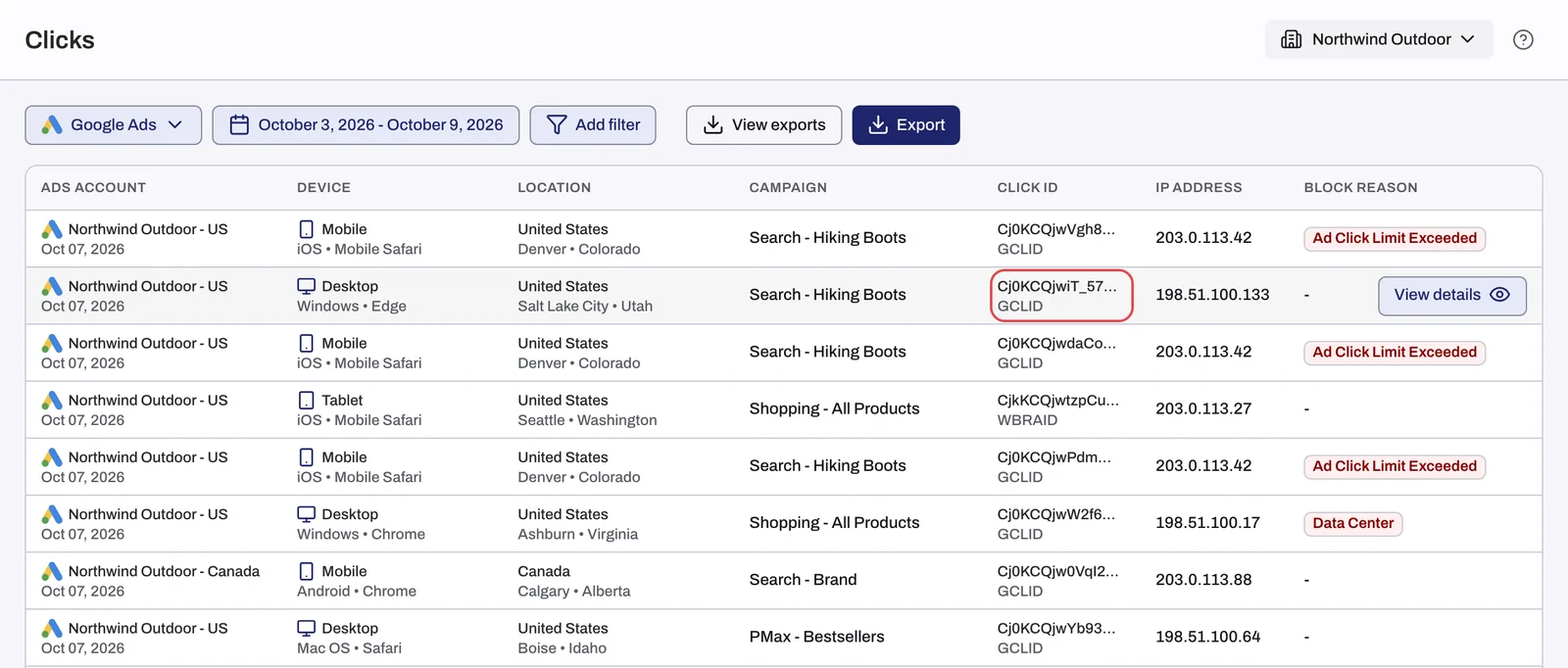This screenshot has height=668, width=1568.
Task: Click IP address 198.51.100.64
Action: click(1208, 637)
